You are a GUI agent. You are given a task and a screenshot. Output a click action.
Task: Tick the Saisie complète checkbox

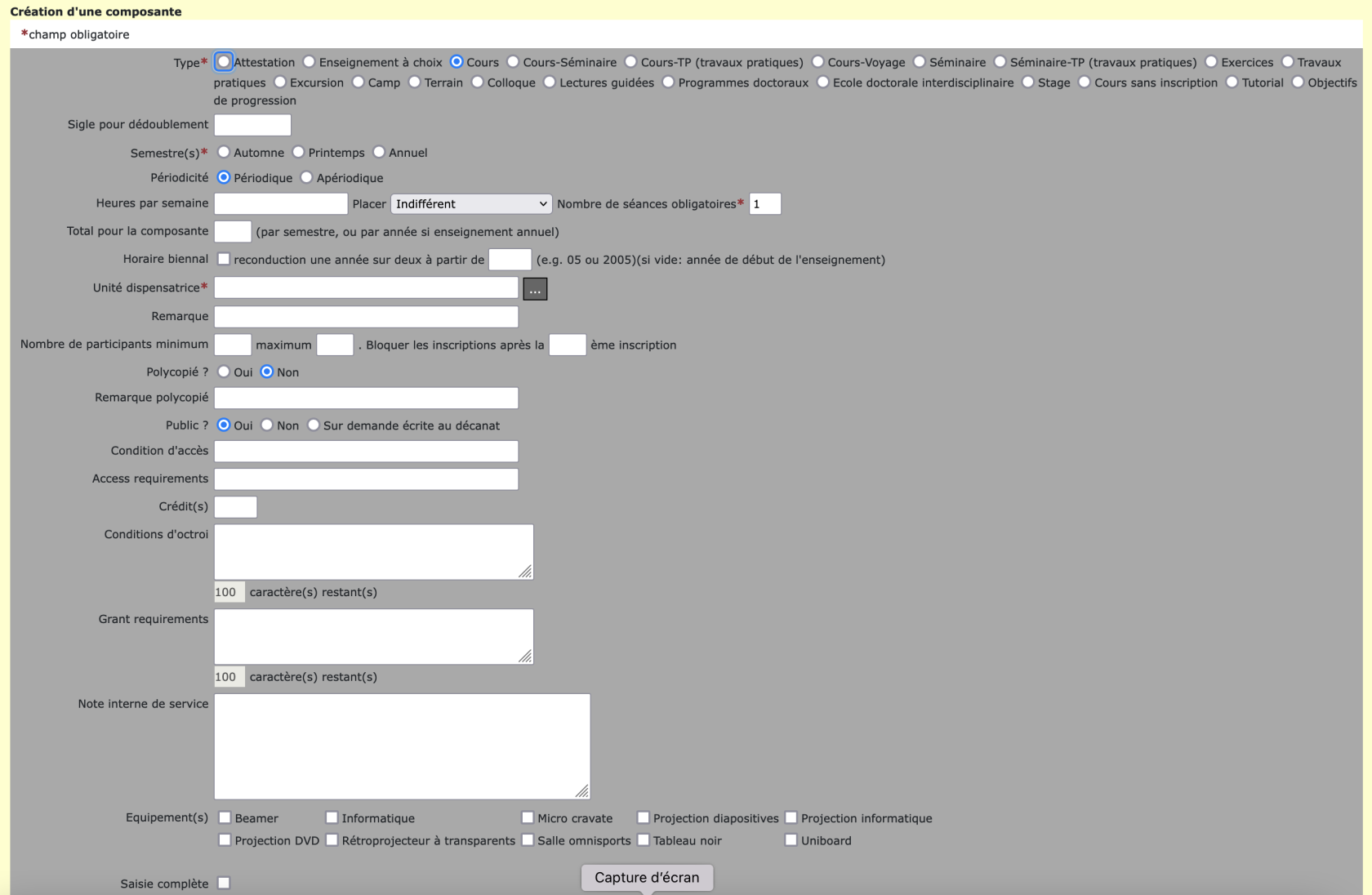click(224, 884)
